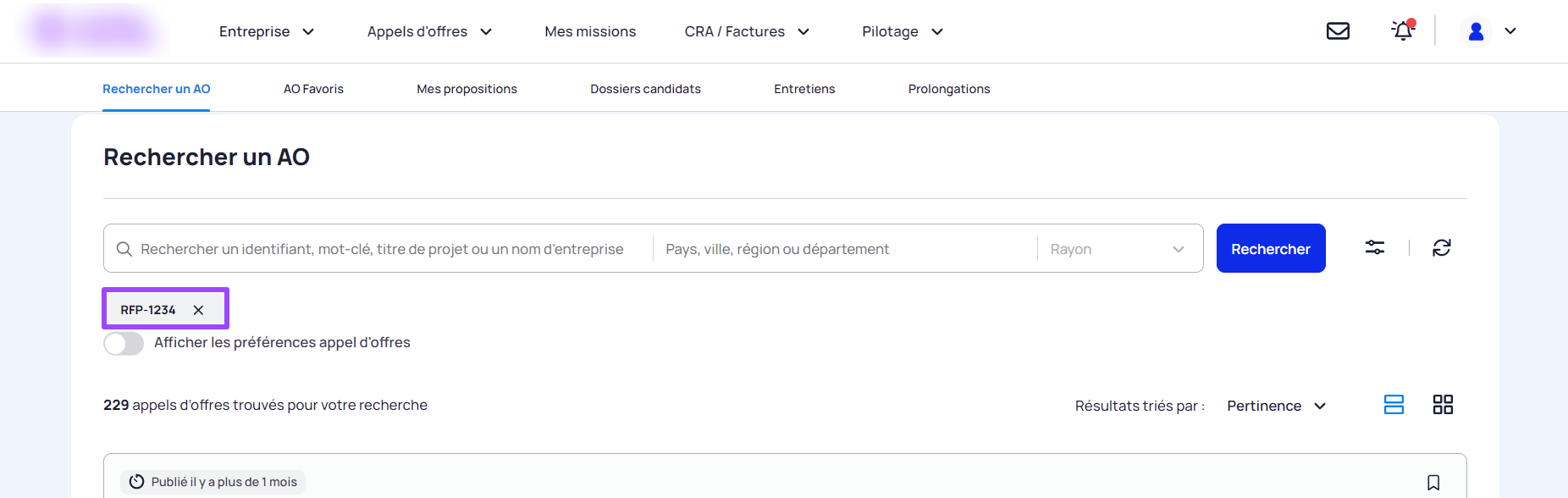Change sorting from Pertinence

1275,406
